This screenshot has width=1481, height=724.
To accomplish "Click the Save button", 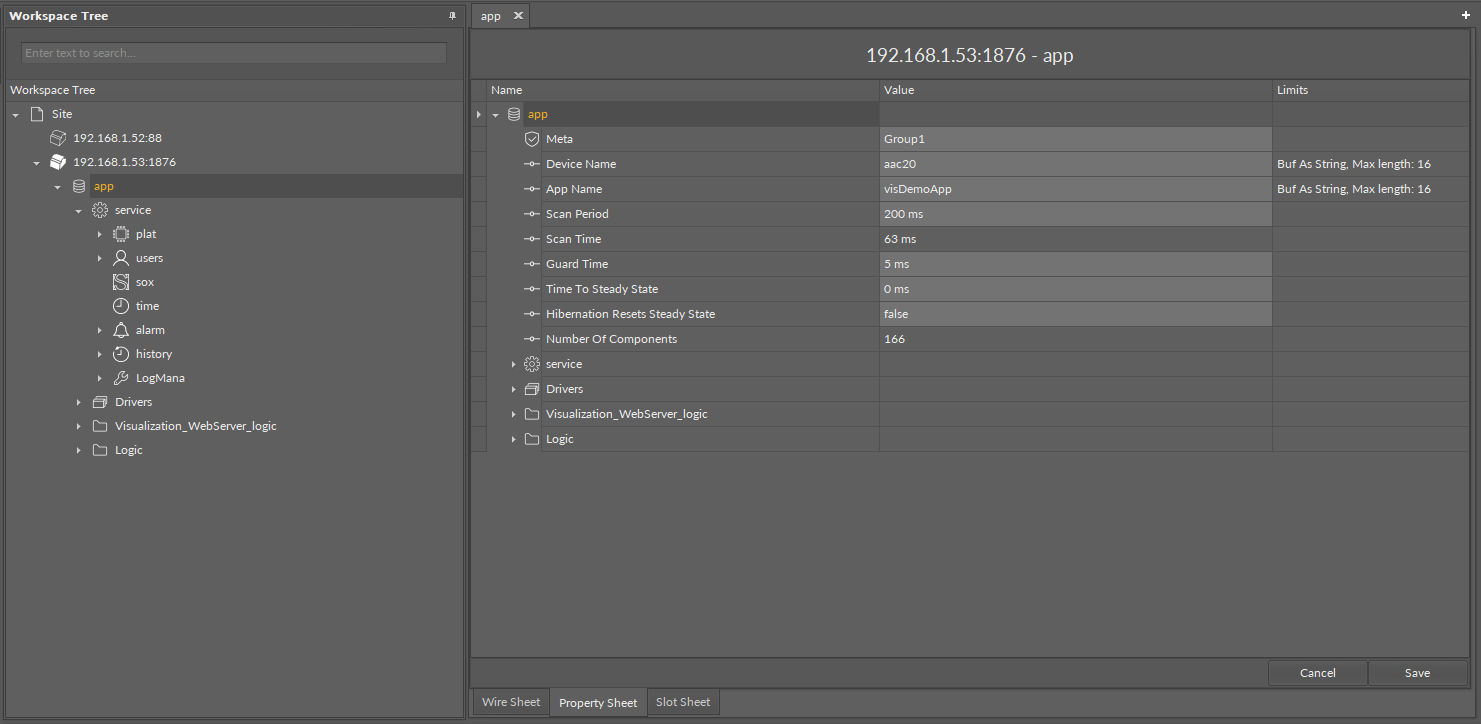I will point(1417,673).
